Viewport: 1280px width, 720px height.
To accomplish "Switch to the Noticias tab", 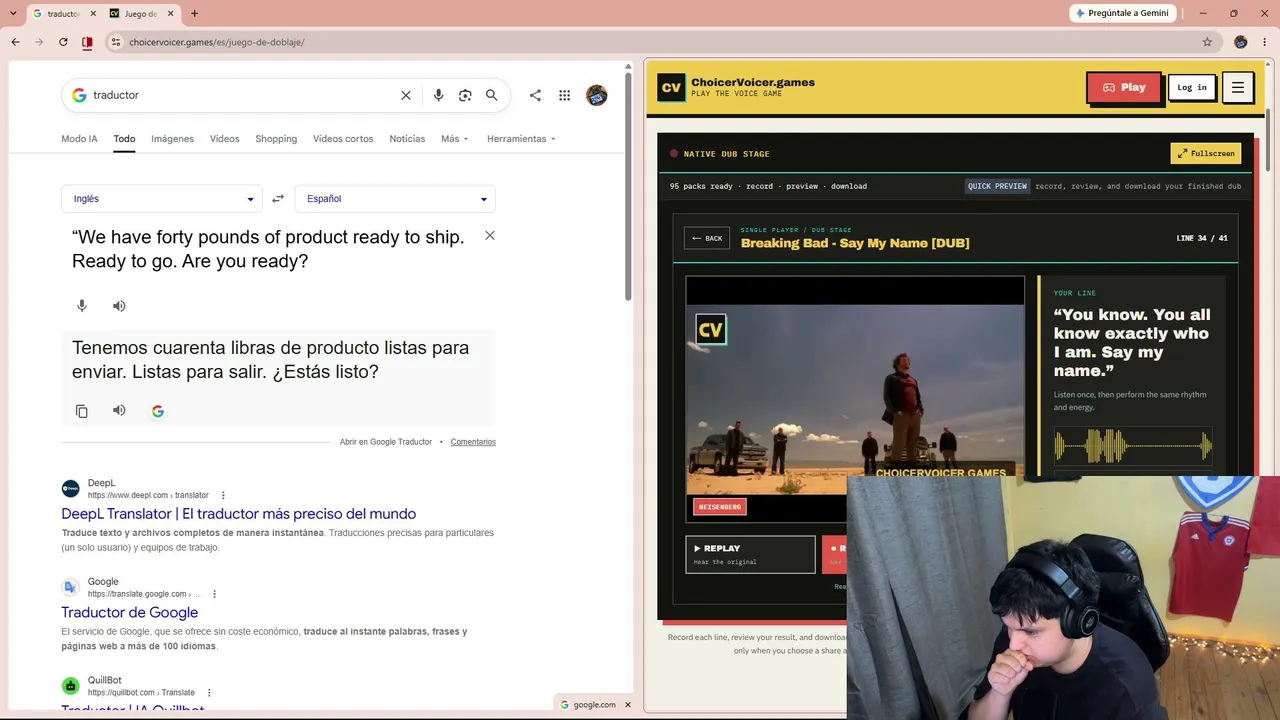I will coord(407,139).
